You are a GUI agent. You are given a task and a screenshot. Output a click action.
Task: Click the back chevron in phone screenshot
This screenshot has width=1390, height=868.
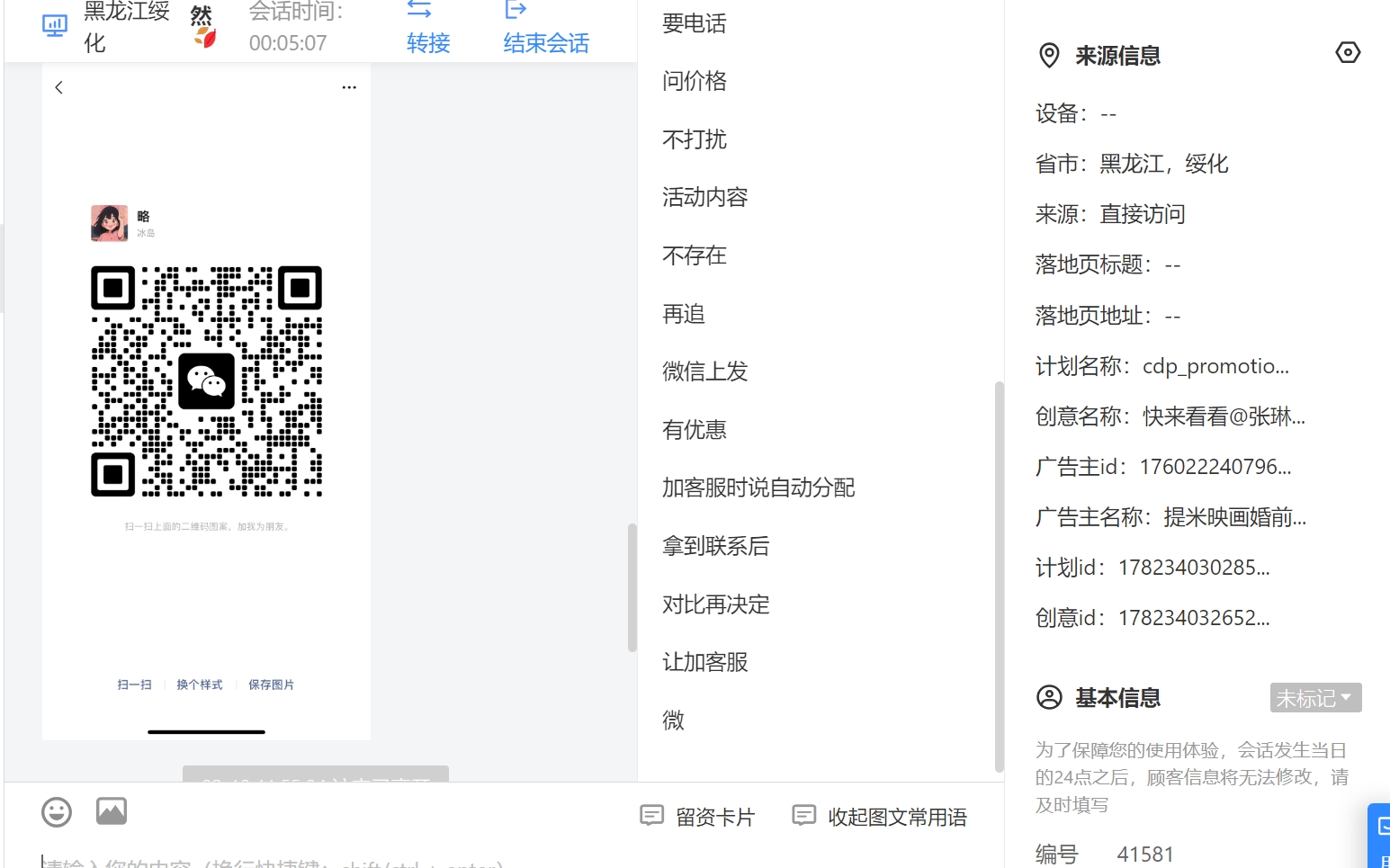coord(58,87)
